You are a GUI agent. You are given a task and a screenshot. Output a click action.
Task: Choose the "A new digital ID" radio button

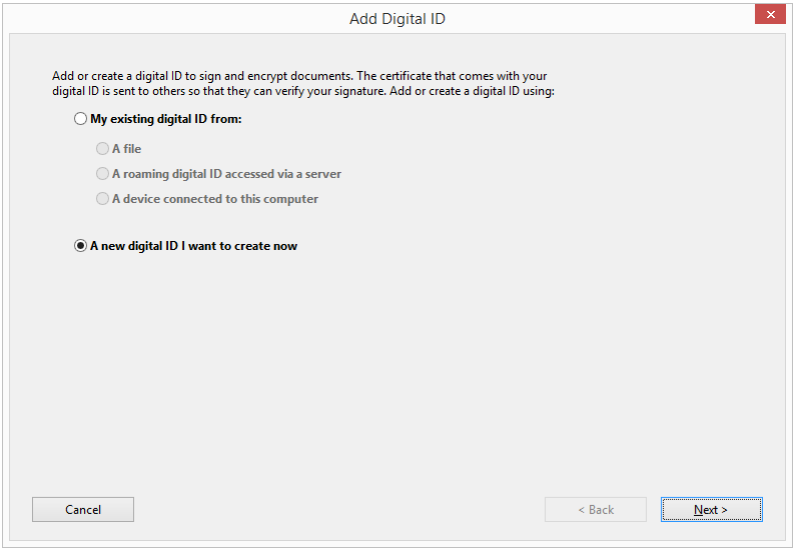(x=81, y=246)
